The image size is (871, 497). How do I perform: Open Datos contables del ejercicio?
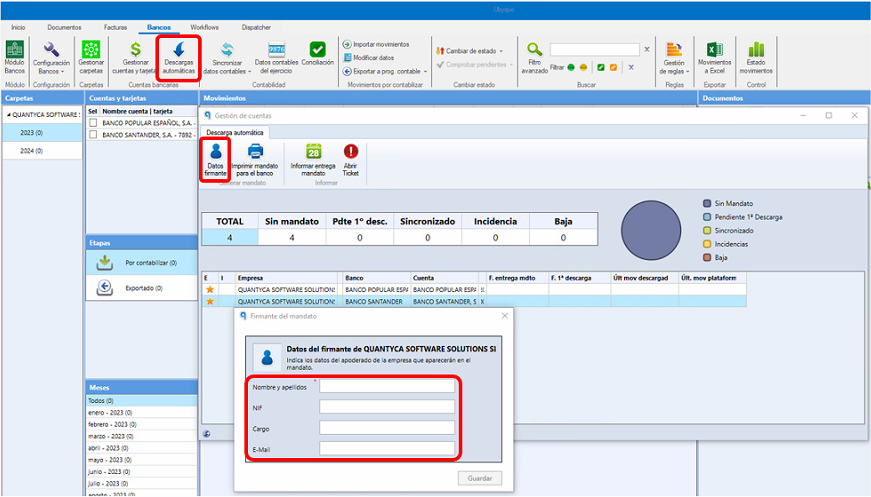click(x=276, y=58)
